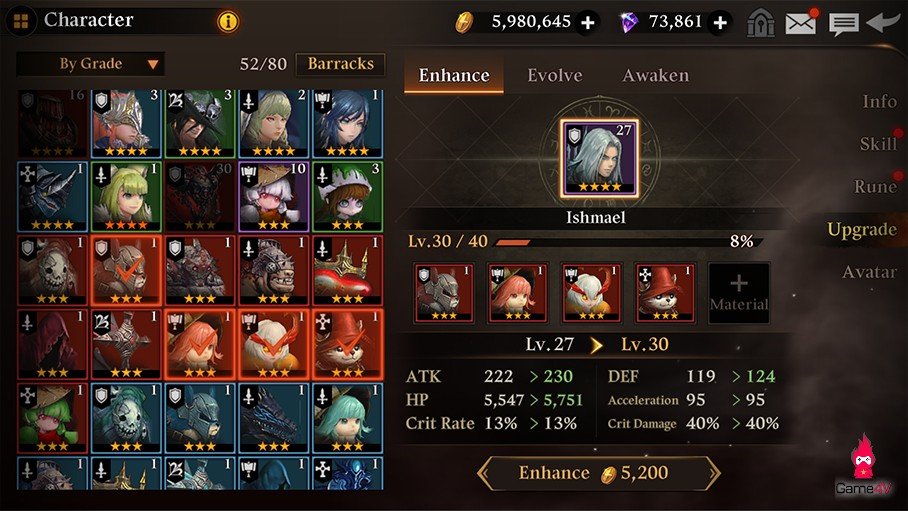Click the yellow info icon
Image resolution: width=908 pixels, height=511 pixels.
tap(228, 22)
